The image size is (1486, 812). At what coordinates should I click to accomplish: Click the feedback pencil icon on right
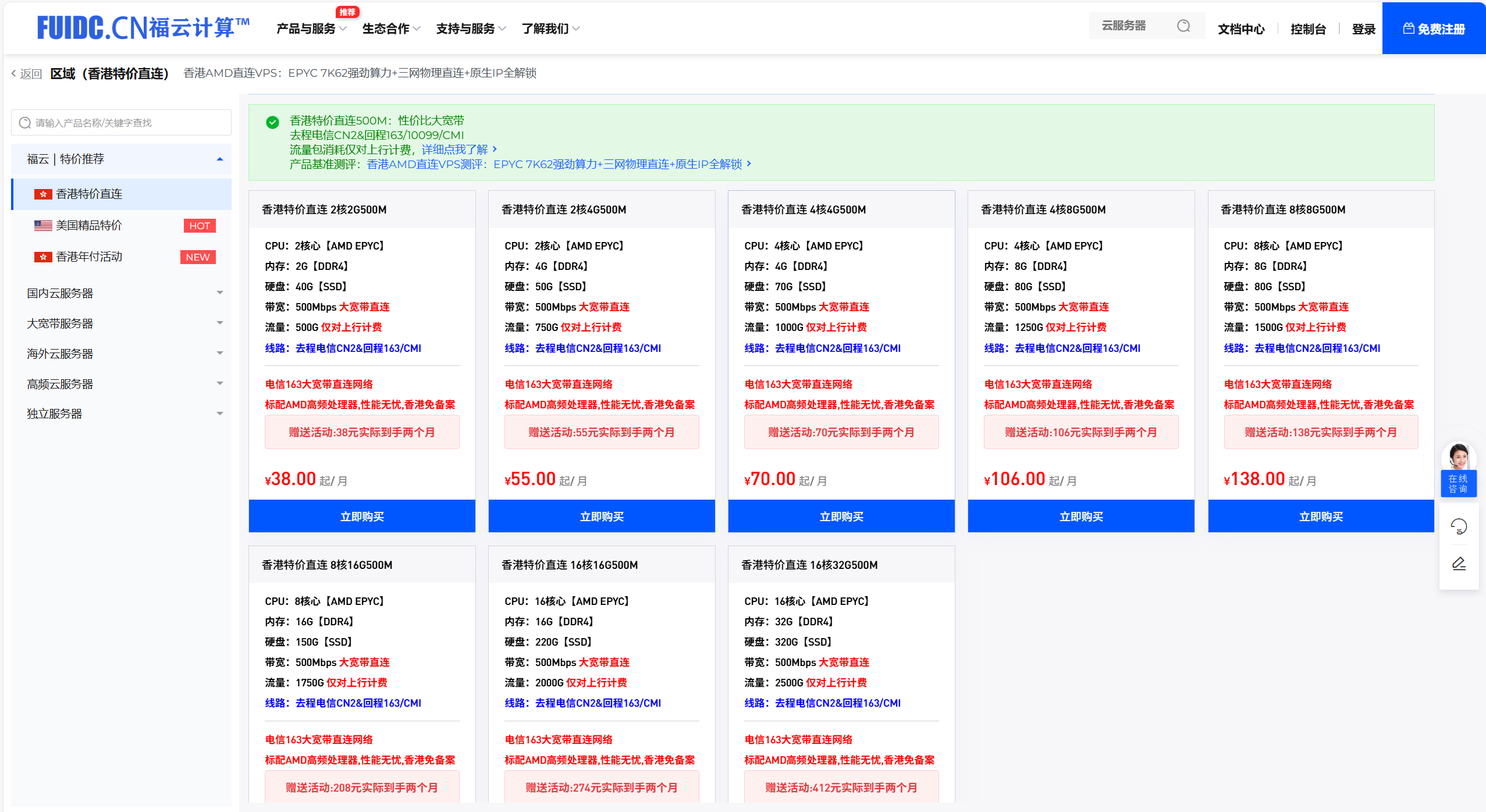click(1459, 564)
